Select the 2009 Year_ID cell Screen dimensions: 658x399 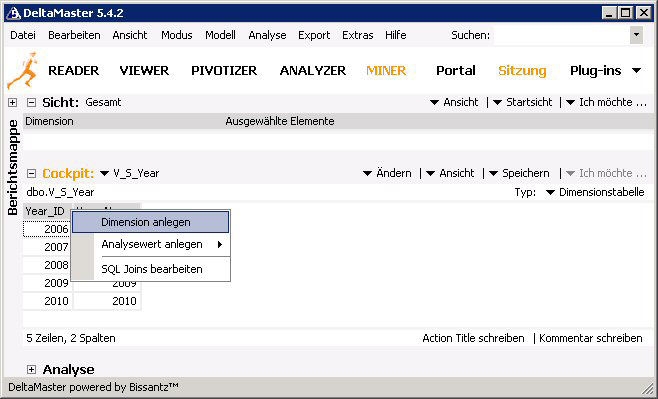tap(47, 283)
